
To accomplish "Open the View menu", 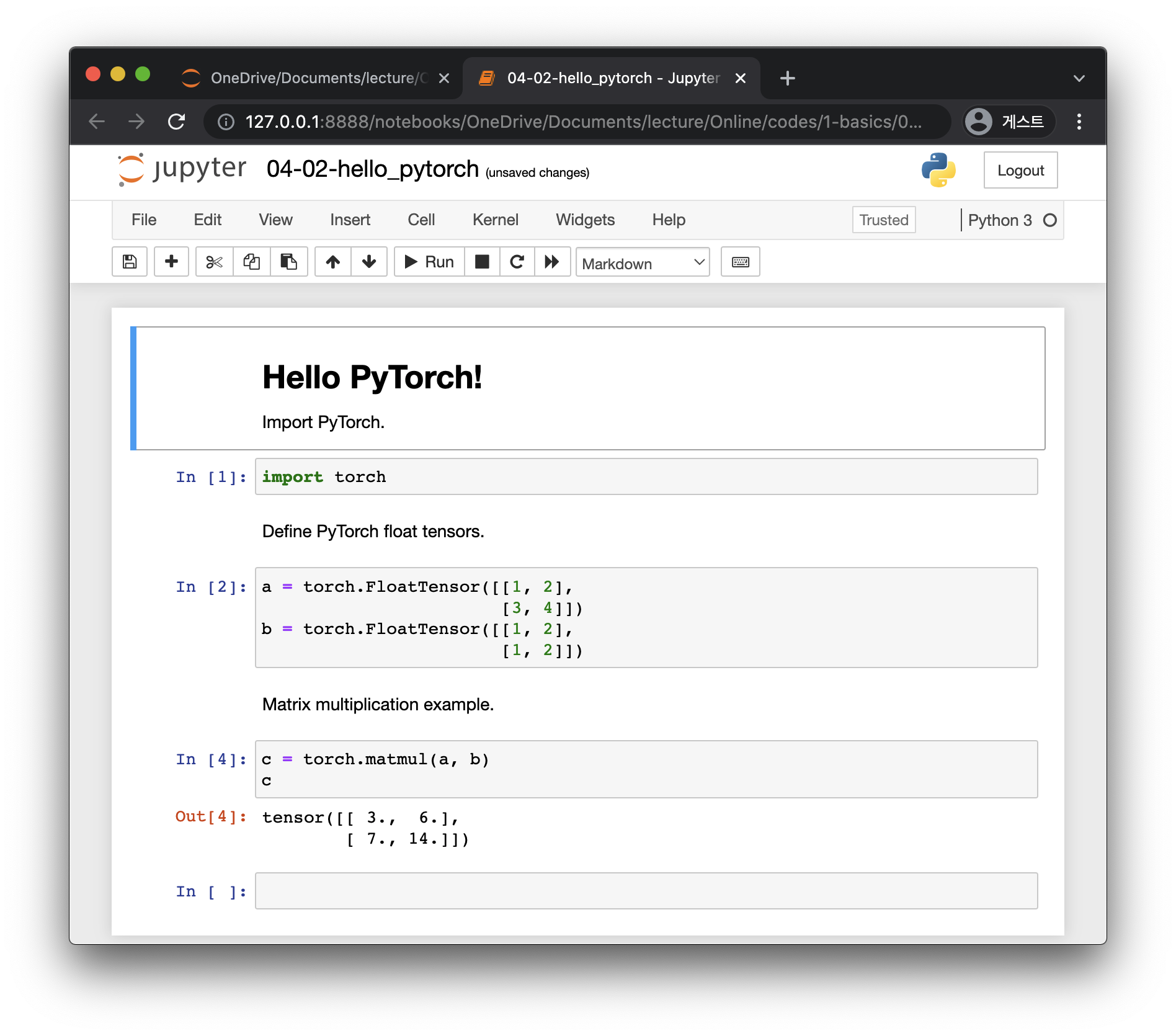I will (275, 220).
